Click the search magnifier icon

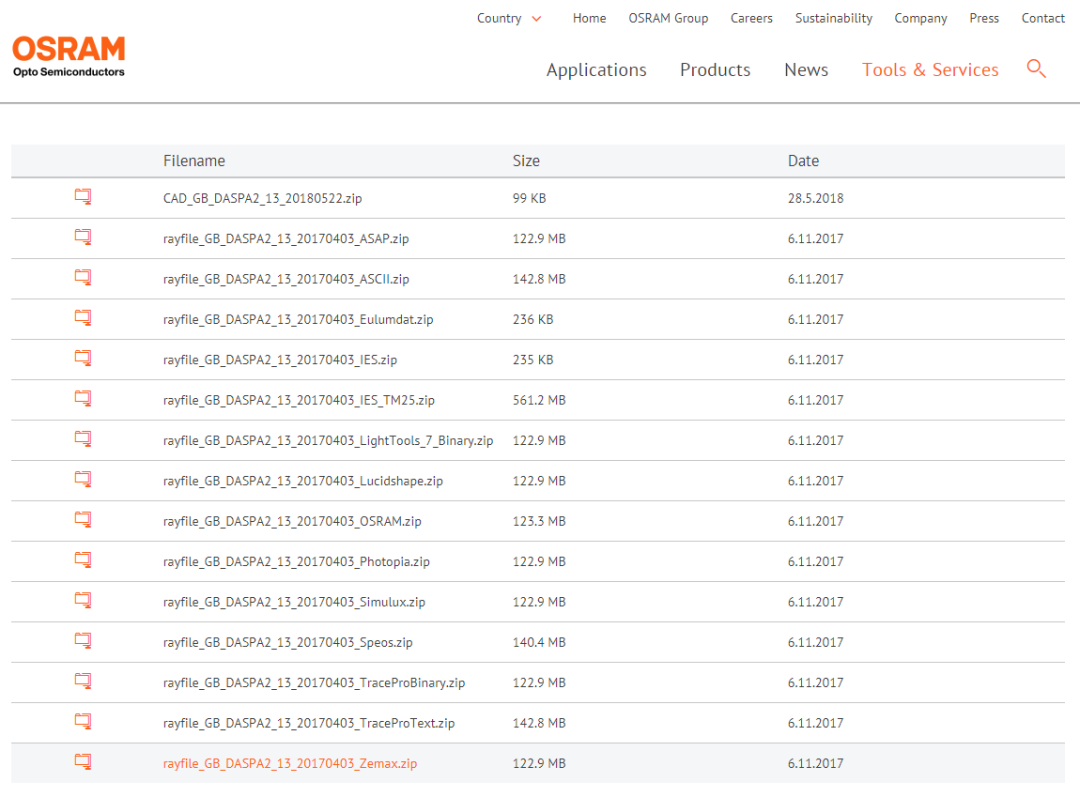pyautogui.click(x=1036, y=69)
